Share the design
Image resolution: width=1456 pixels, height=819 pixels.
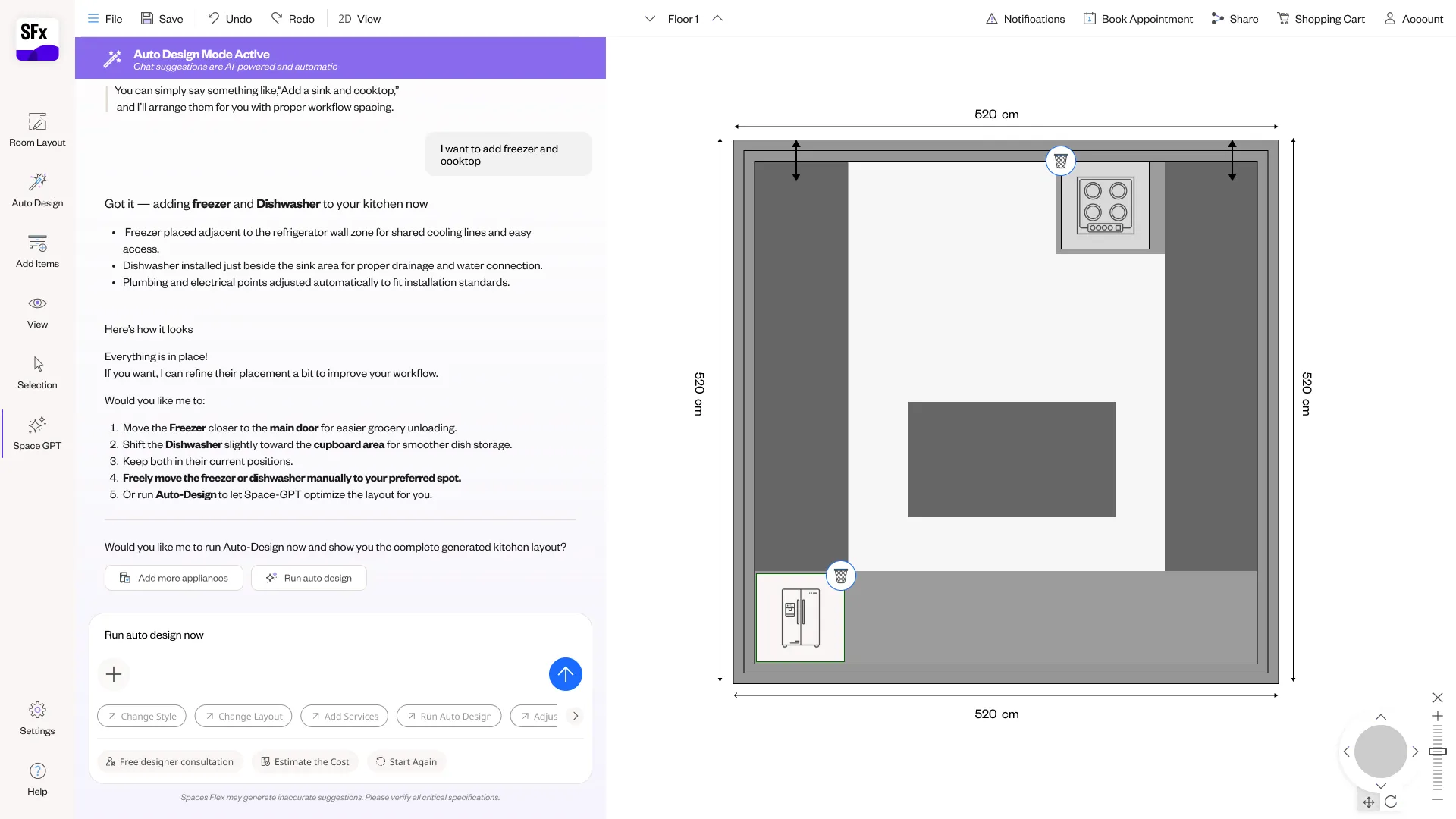[x=1235, y=18]
